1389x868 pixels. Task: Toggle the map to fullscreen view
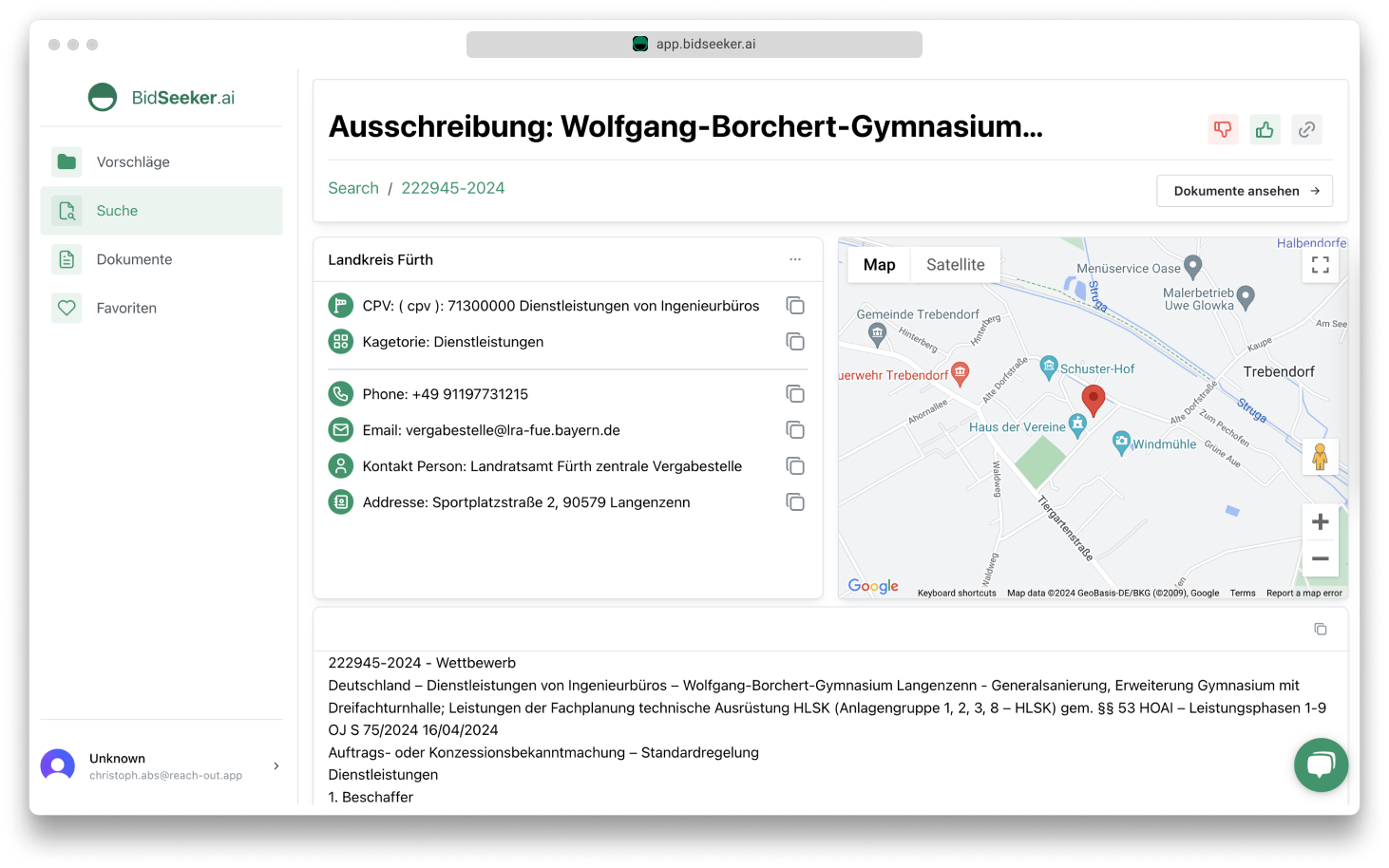[1320, 265]
